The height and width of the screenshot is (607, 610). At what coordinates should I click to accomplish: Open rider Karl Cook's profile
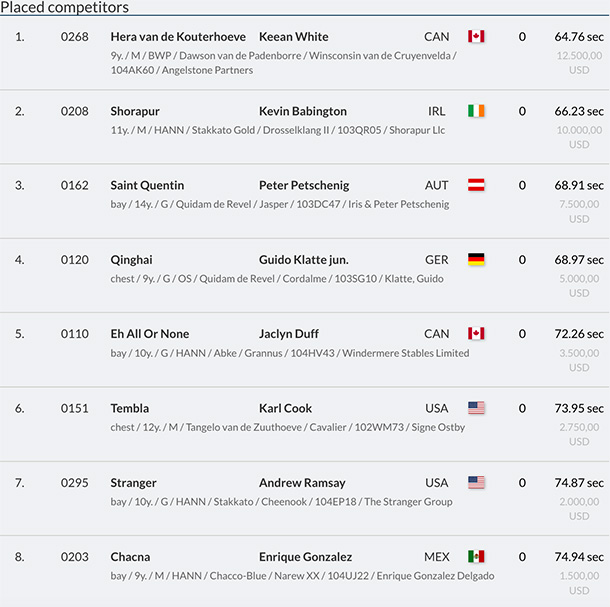[285, 408]
